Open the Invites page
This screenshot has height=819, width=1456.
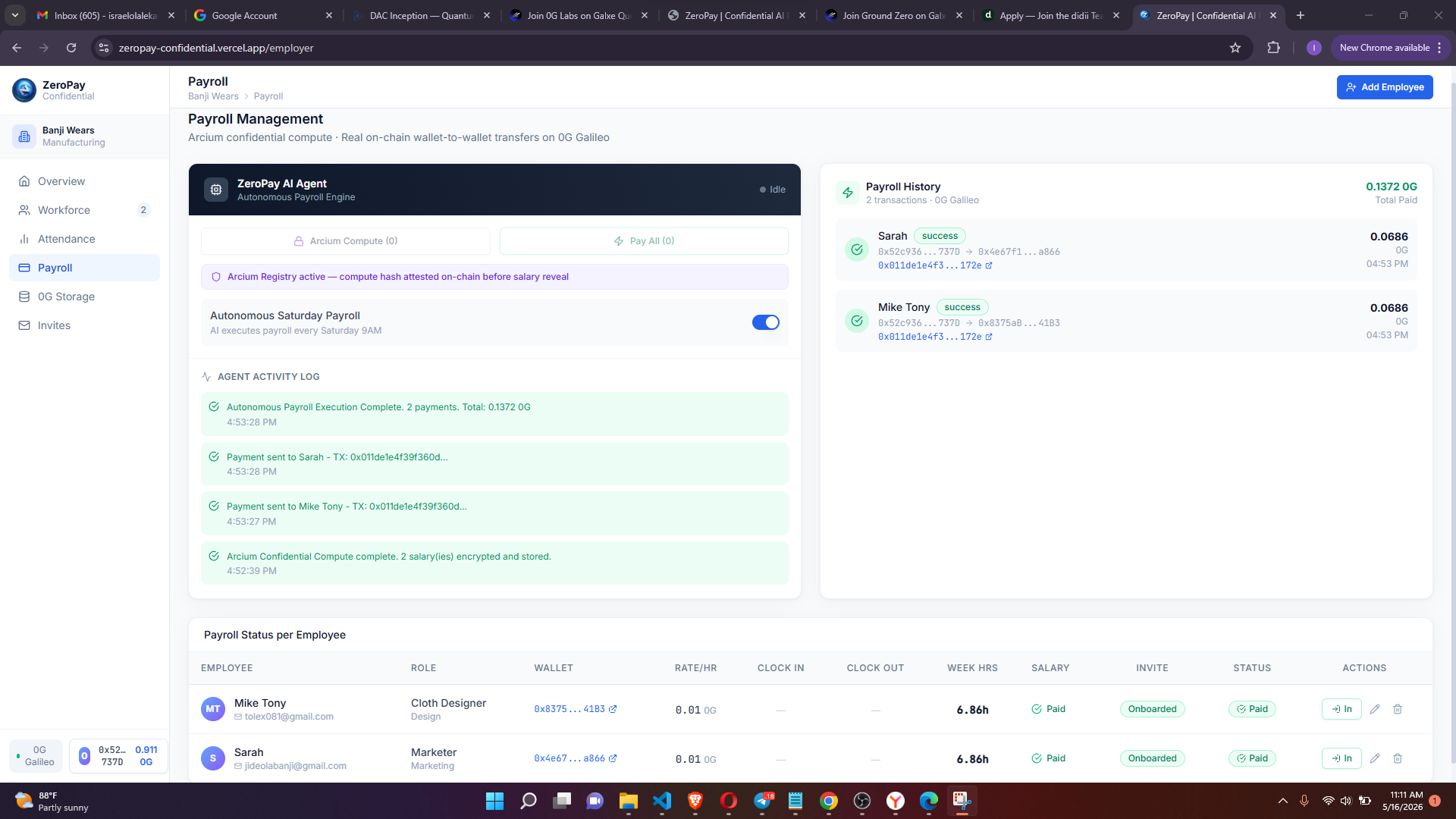pyautogui.click(x=84, y=325)
